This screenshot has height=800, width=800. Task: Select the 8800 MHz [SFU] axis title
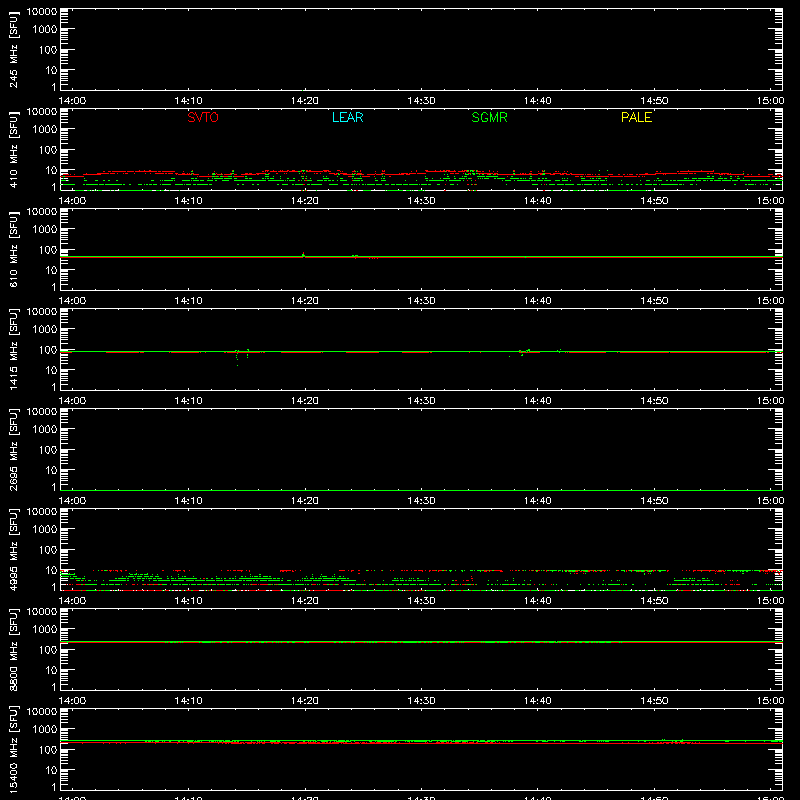pyautogui.click(x=14, y=650)
